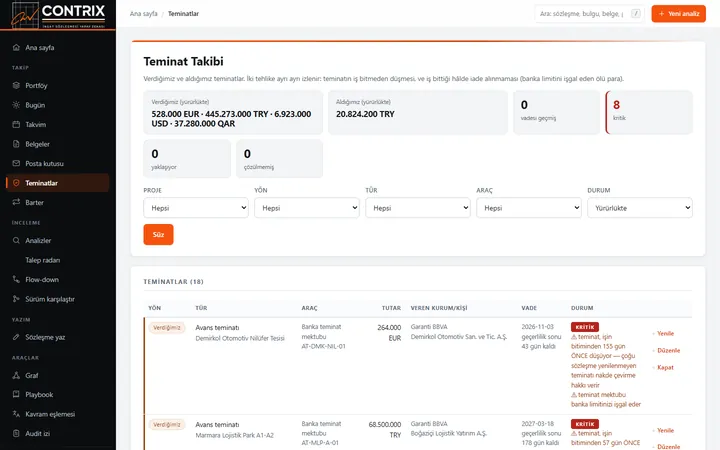Image resolution: width=720 pixels, height=450 pixels.
Task: Click the Belgeler document icon
Action: point(16,144)
